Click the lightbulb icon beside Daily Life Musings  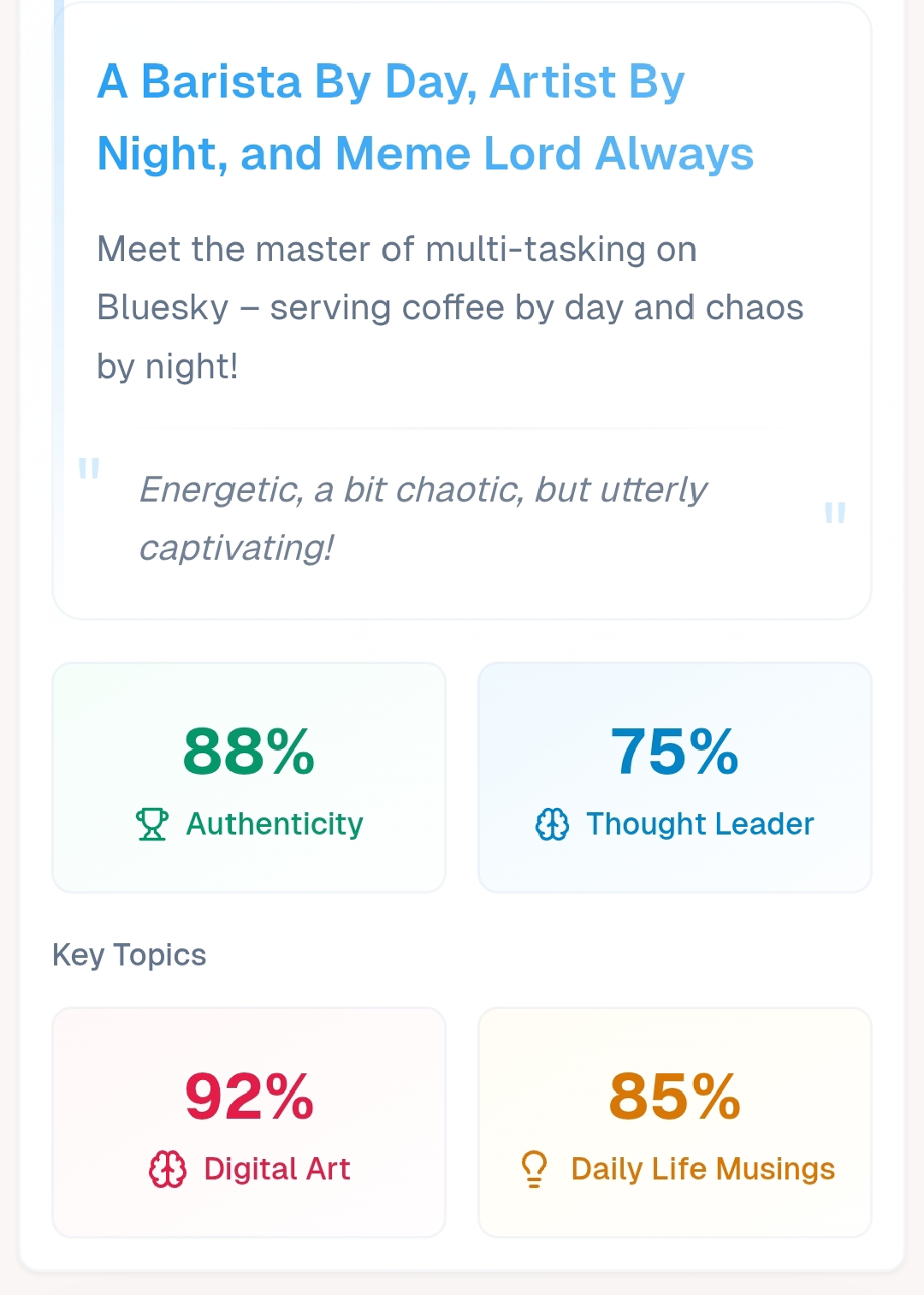click(534, 1169)
